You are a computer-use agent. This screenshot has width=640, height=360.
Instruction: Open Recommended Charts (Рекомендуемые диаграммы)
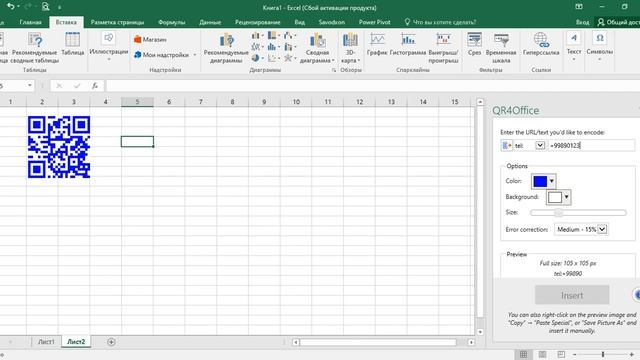coord(226,48)
